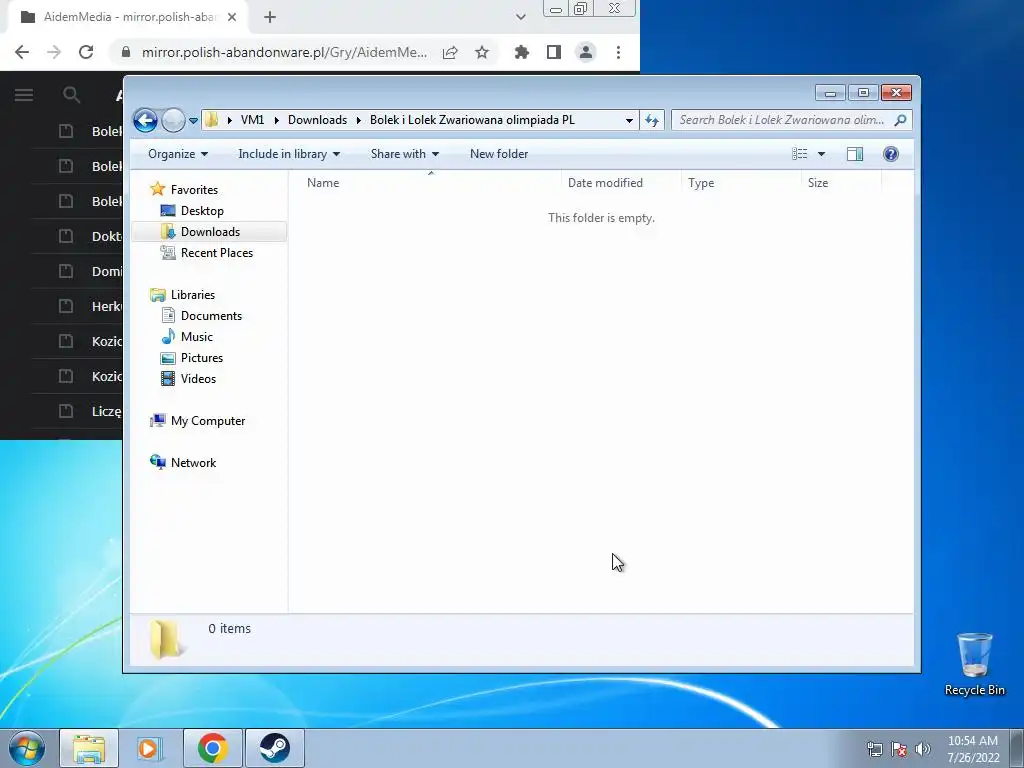Go back in Chrome browser

[22, 52]
